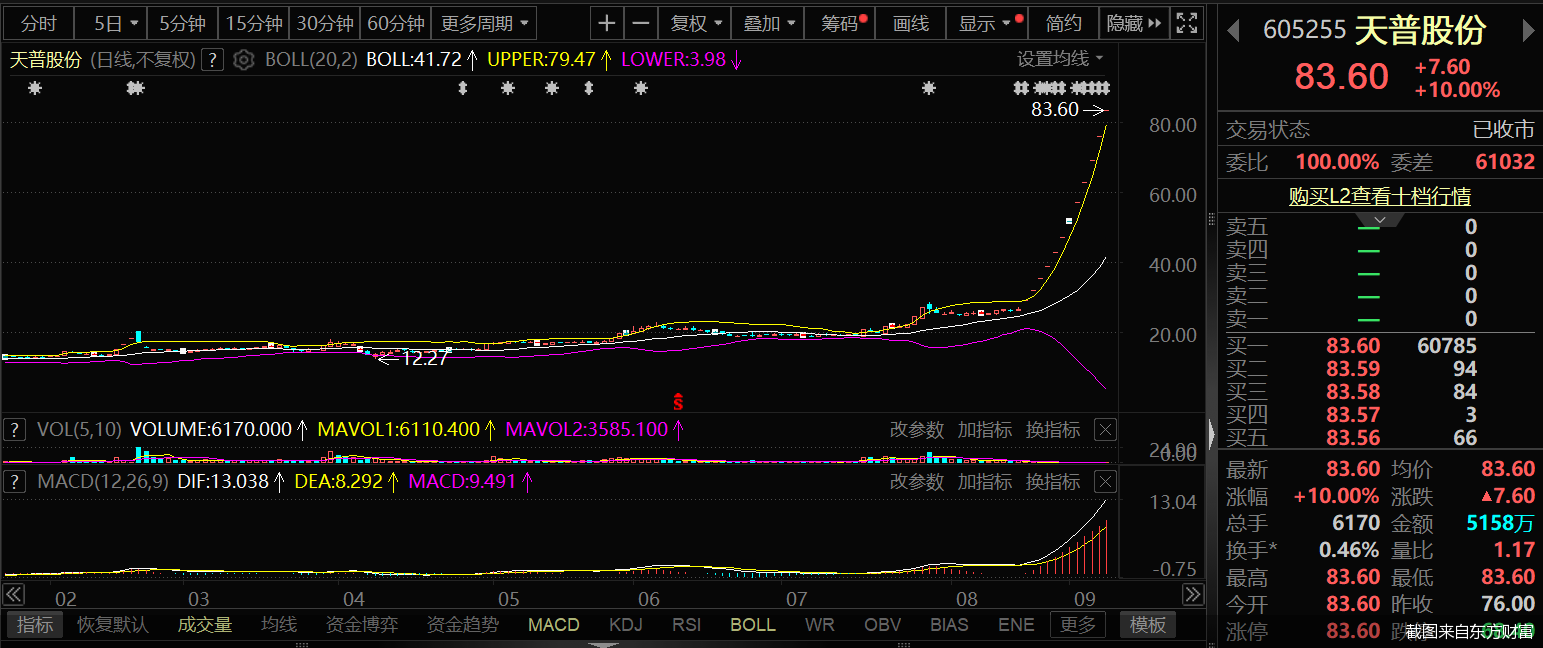This screenshot has height=648, width=1543.
Task: Hide the side panel with 隐藏
Action: (1134, 23)
